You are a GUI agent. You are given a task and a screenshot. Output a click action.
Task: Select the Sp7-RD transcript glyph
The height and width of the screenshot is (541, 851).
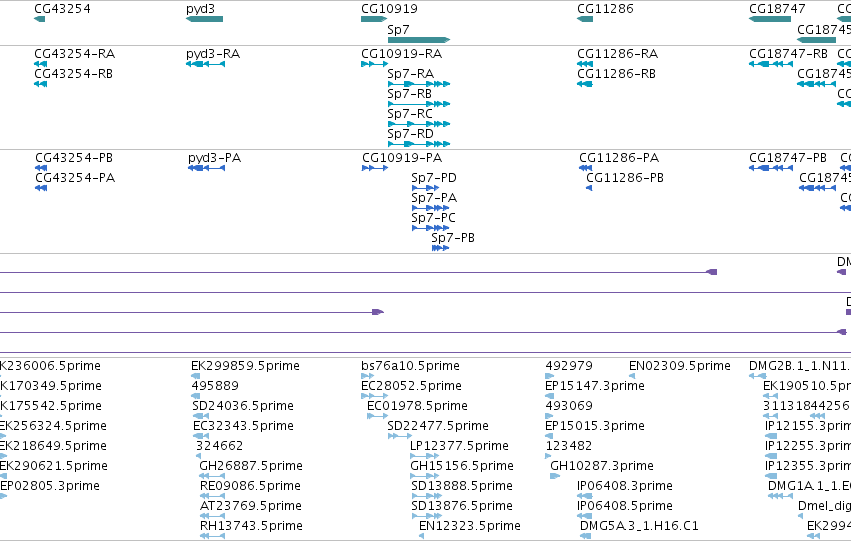pos(418,144)
